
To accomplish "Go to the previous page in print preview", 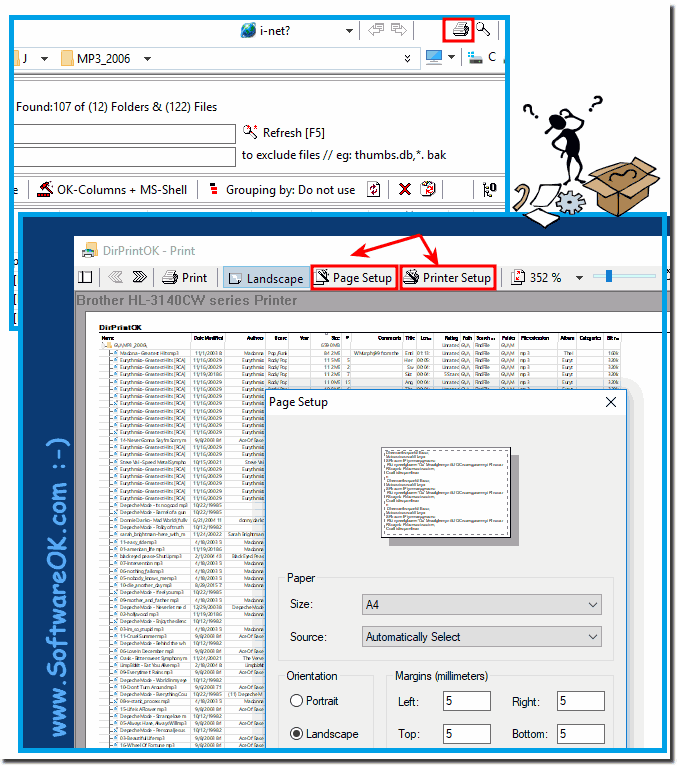I will coord(115,277).
